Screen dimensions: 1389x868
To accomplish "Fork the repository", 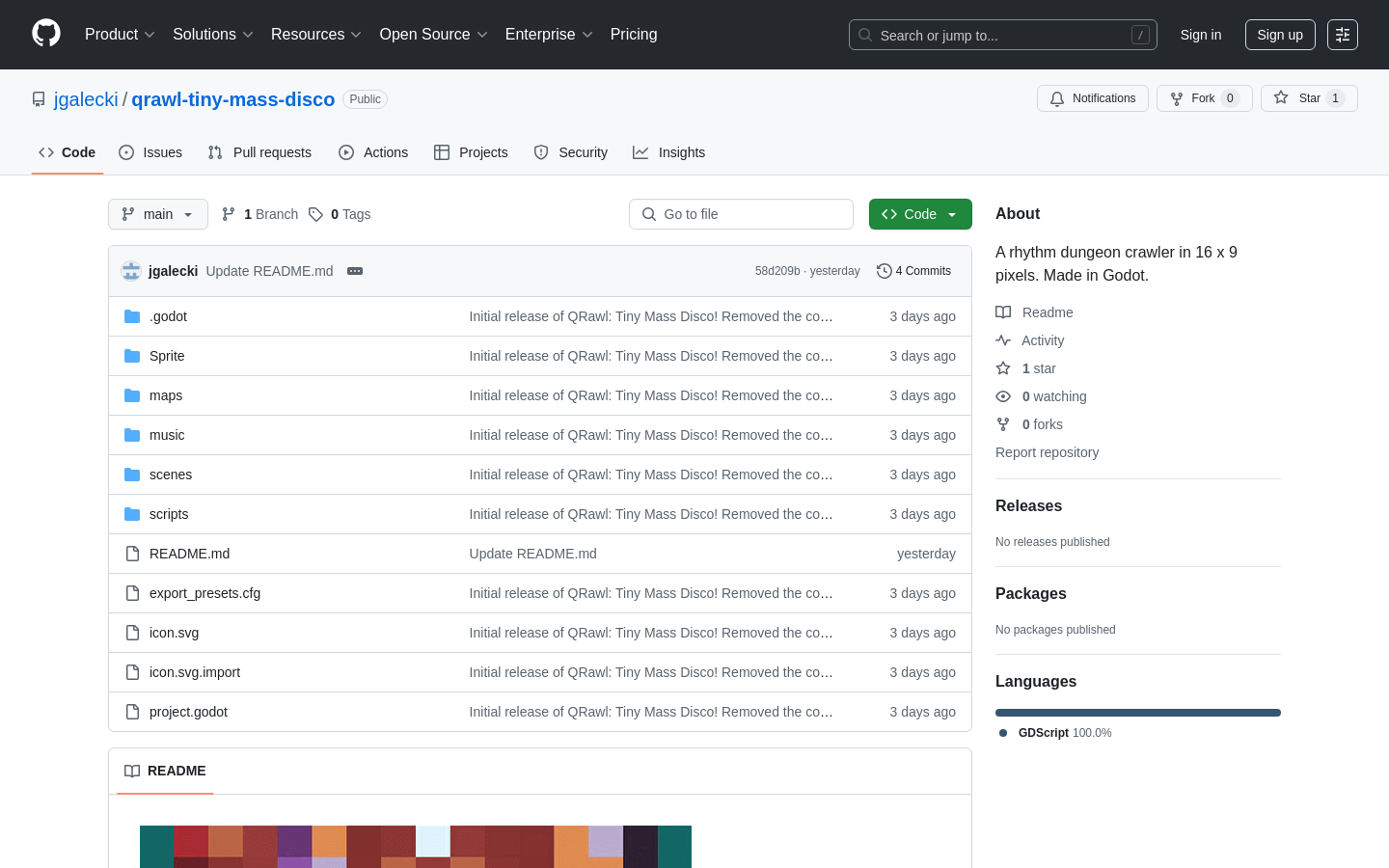I will [x=1205, y=98].
